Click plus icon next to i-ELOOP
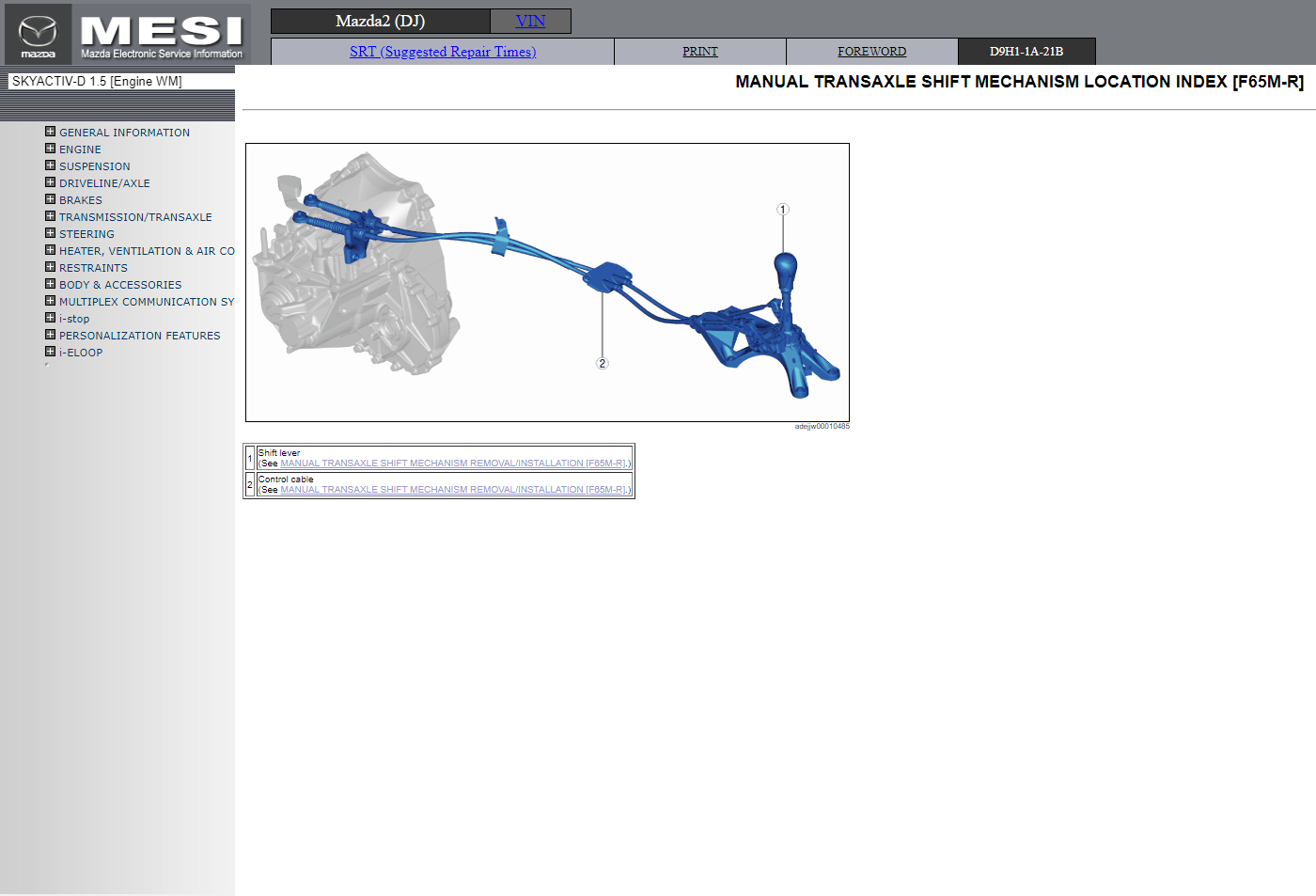The height and width of the screenshot is (896, 1316). pos(51,352)
